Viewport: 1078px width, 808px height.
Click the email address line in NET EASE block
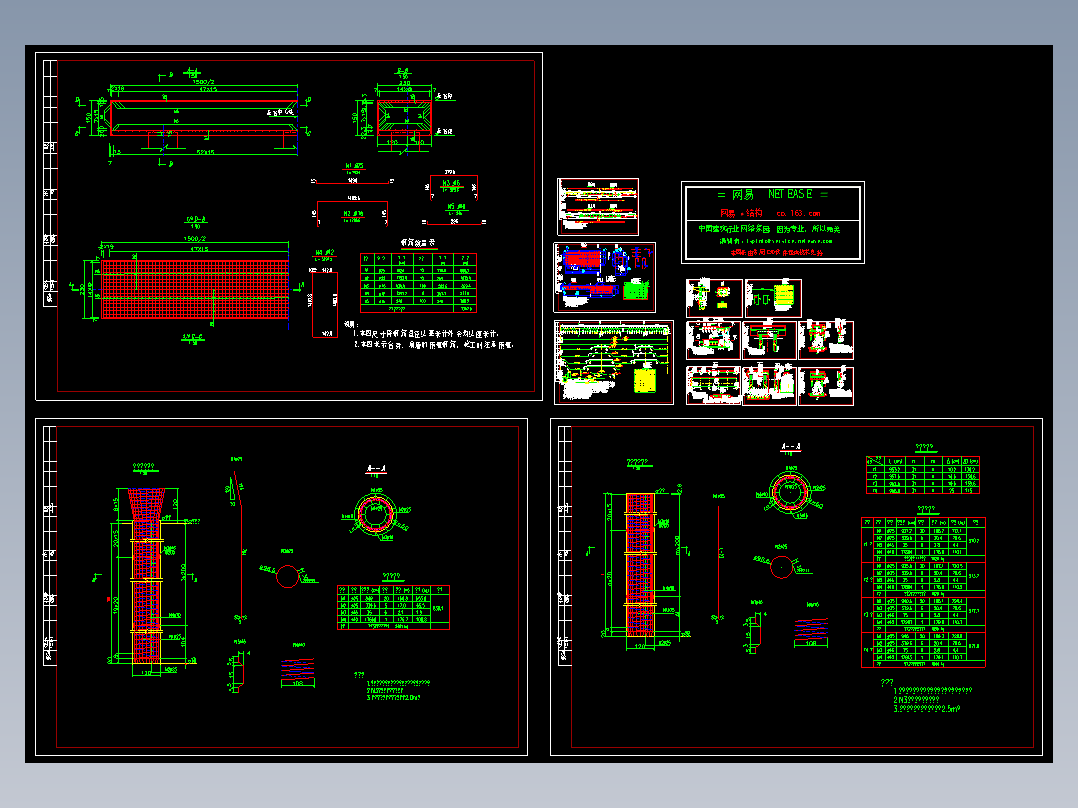(x=776, y=241)
